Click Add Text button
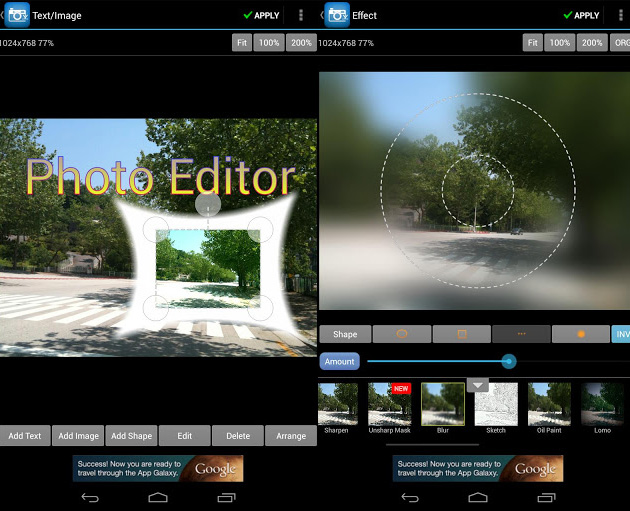 [25, 436]
